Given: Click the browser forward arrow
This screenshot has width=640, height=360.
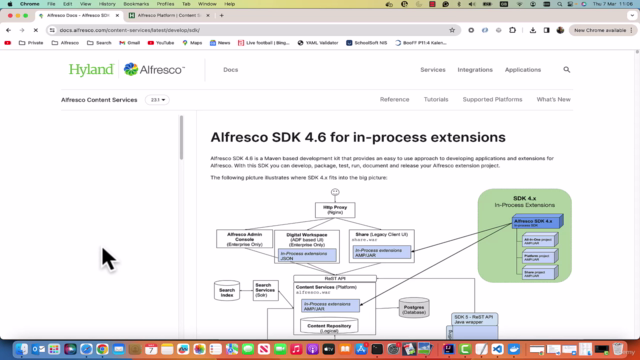Looking at the screenshot, I should tap(22, 30).
